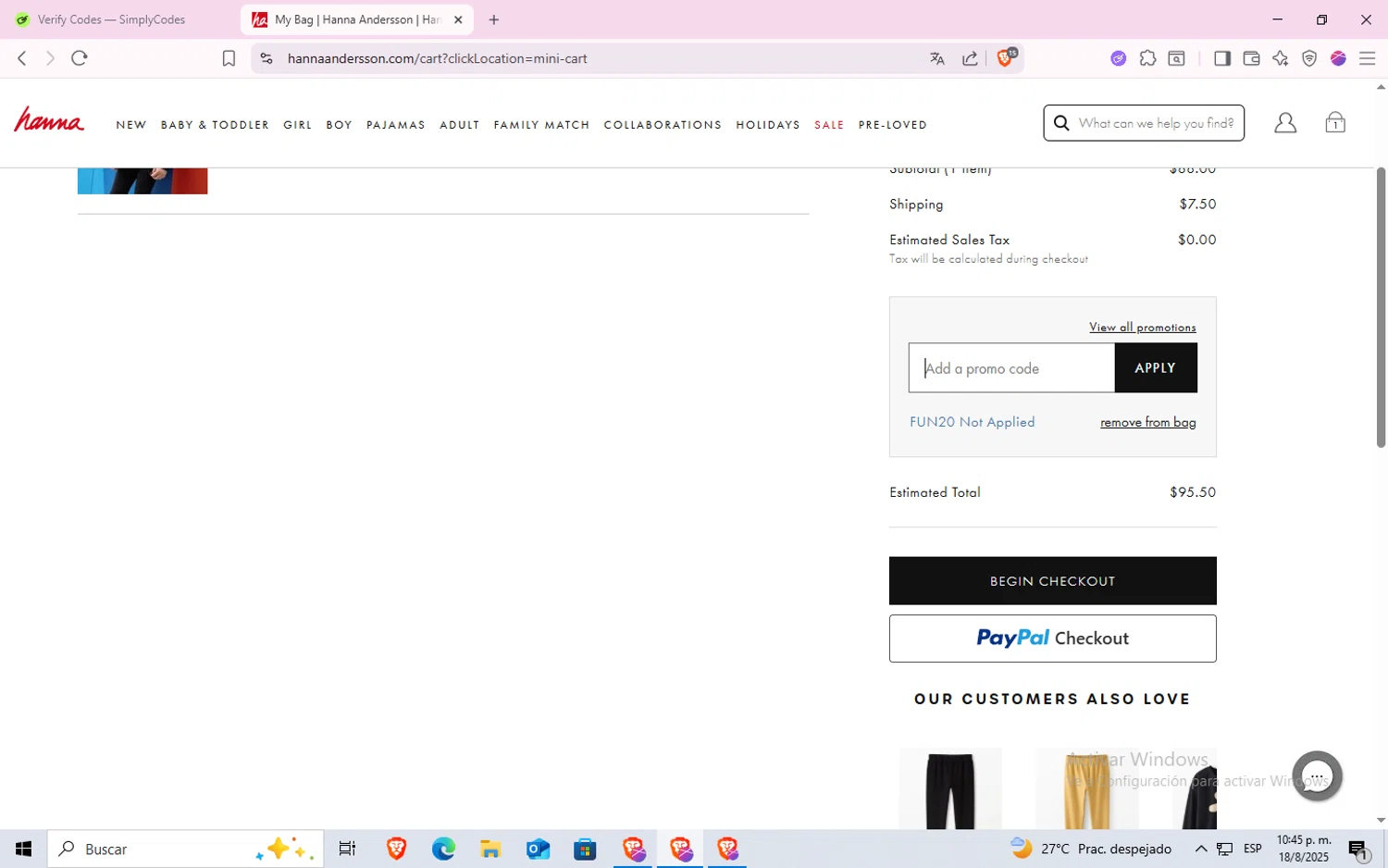Click ESP language indicator
Screen dimensions: 1388x868
click(1253, 849)
